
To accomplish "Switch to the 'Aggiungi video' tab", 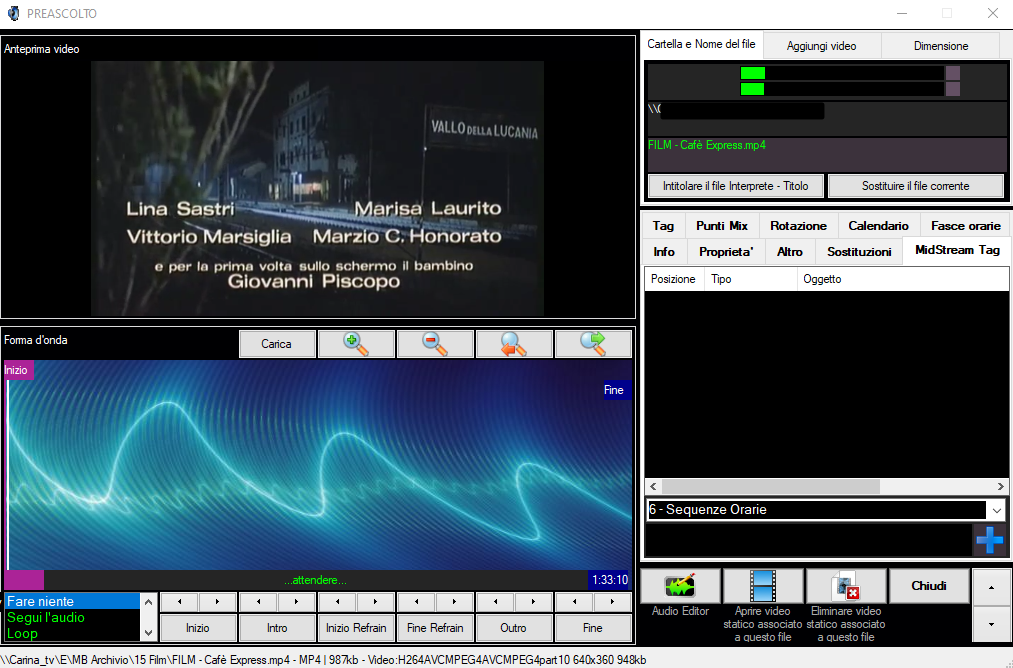I will tap(821, 46).
